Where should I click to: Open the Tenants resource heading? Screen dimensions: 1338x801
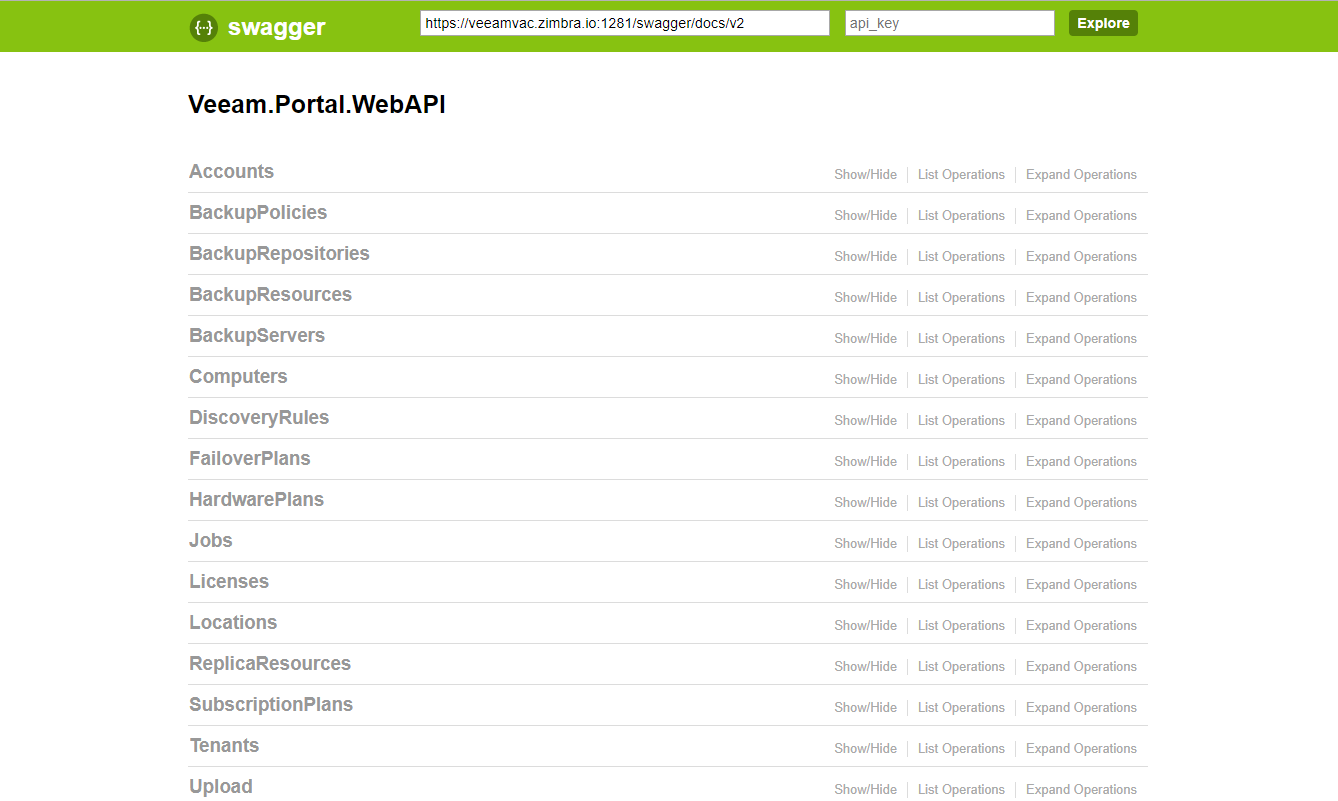point(224,746)
